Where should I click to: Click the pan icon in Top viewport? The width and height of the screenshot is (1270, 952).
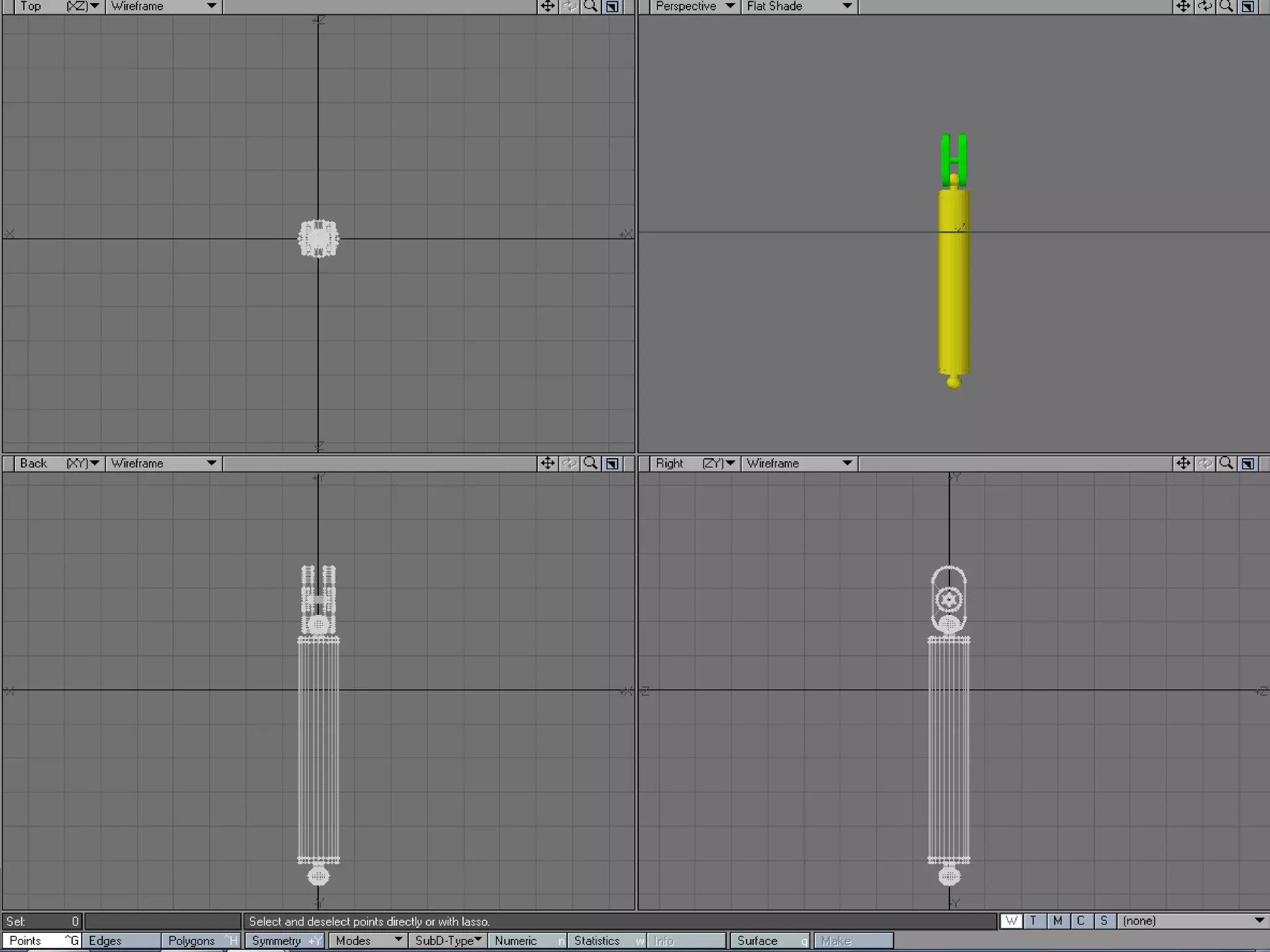tap(548, 6)
